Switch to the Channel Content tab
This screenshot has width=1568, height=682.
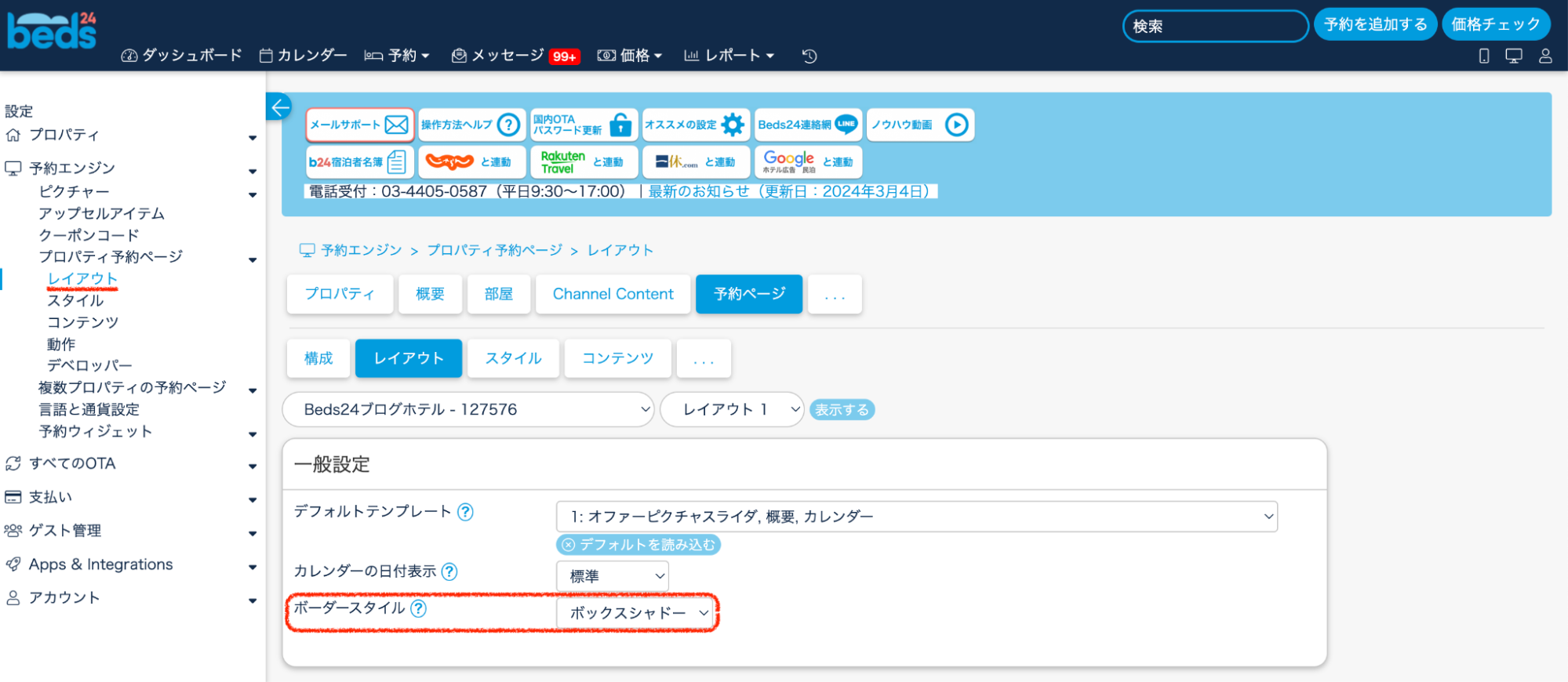click(x=613, y=294)
